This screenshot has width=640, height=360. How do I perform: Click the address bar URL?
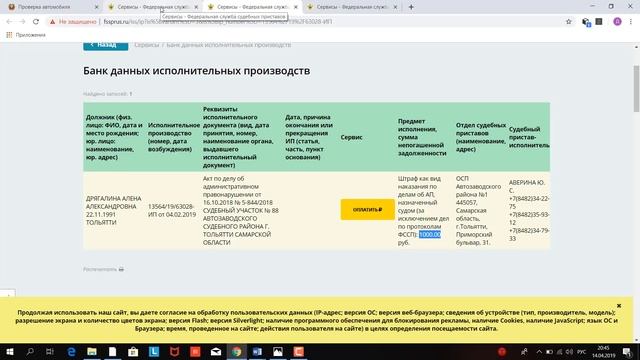(218, 22)
